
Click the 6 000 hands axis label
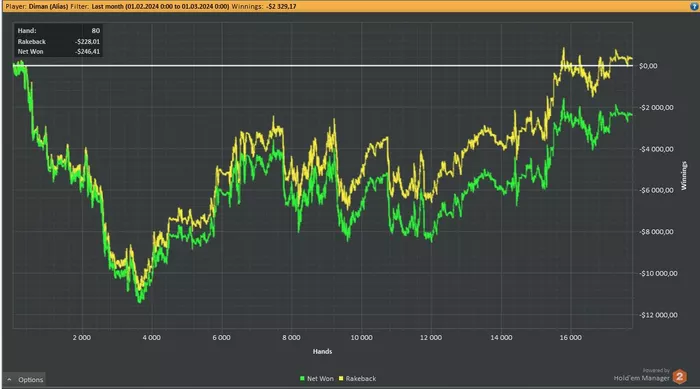[221, 338]
